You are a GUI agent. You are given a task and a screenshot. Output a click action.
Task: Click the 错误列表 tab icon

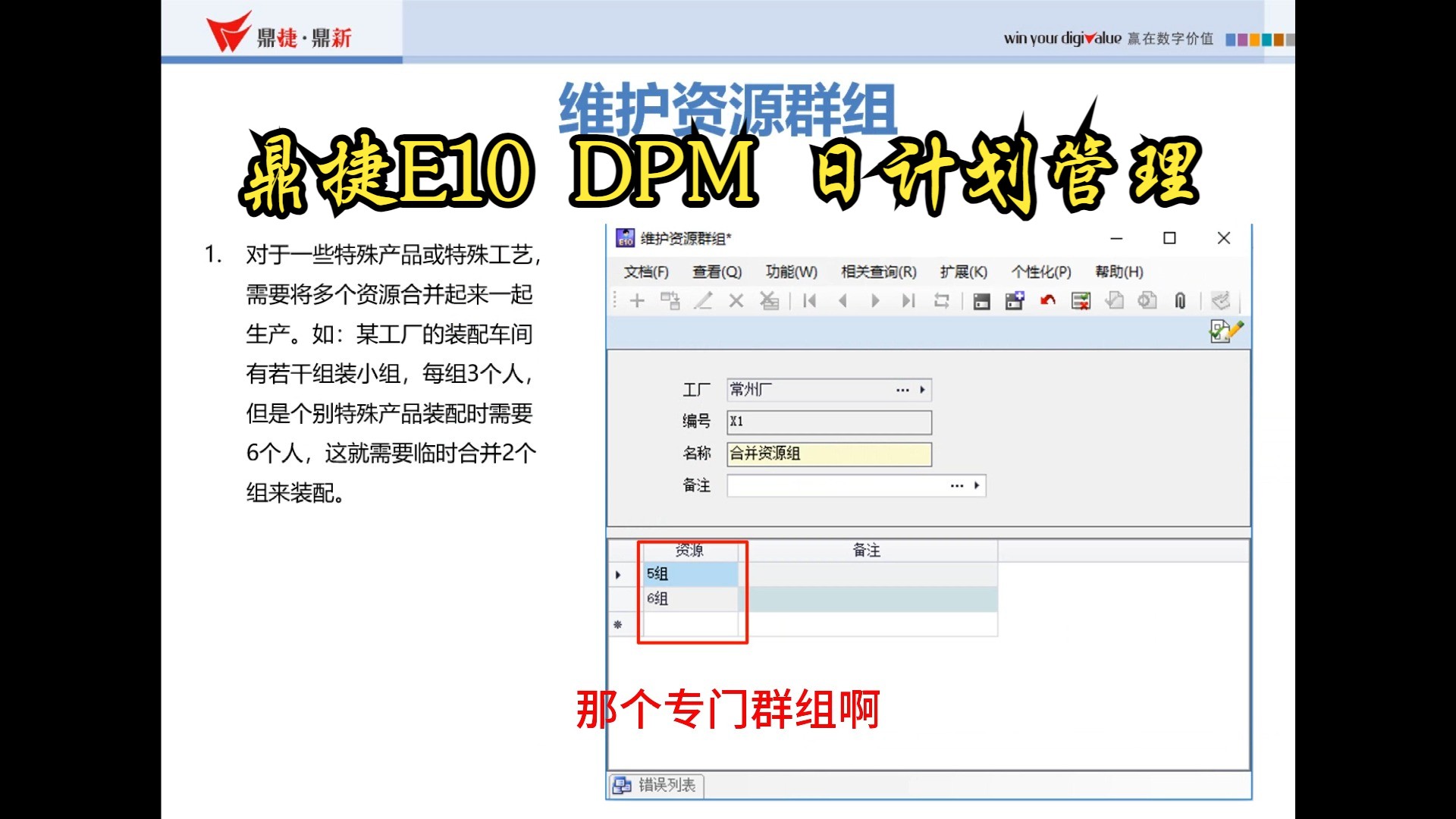tap(623, 785)
